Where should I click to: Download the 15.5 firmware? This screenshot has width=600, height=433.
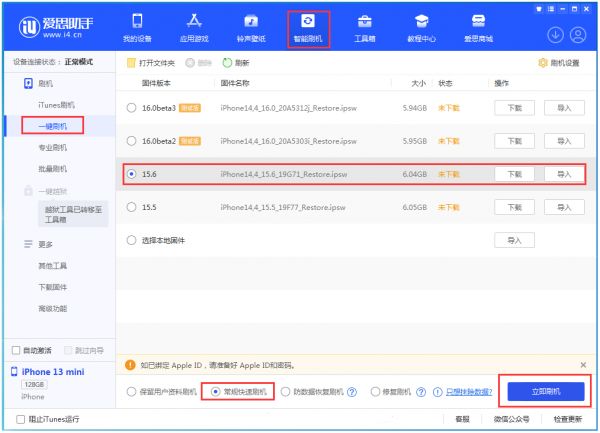coord(515,207)
